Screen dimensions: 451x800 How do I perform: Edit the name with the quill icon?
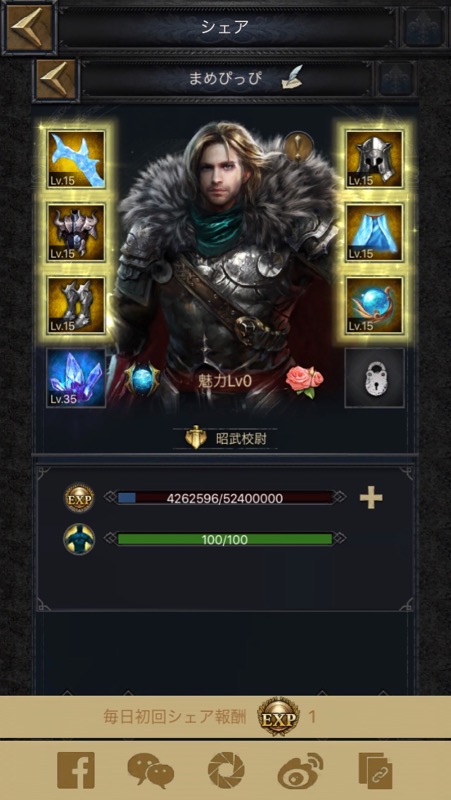(x=292, y=81)
